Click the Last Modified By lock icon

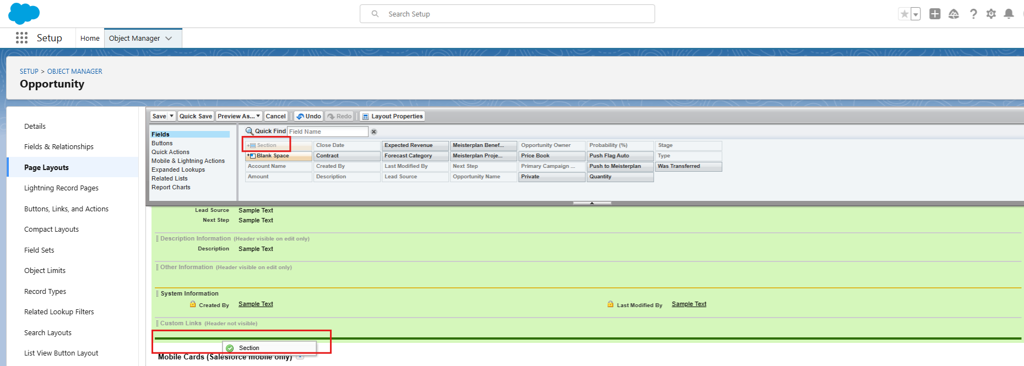(x=610, y=305)
